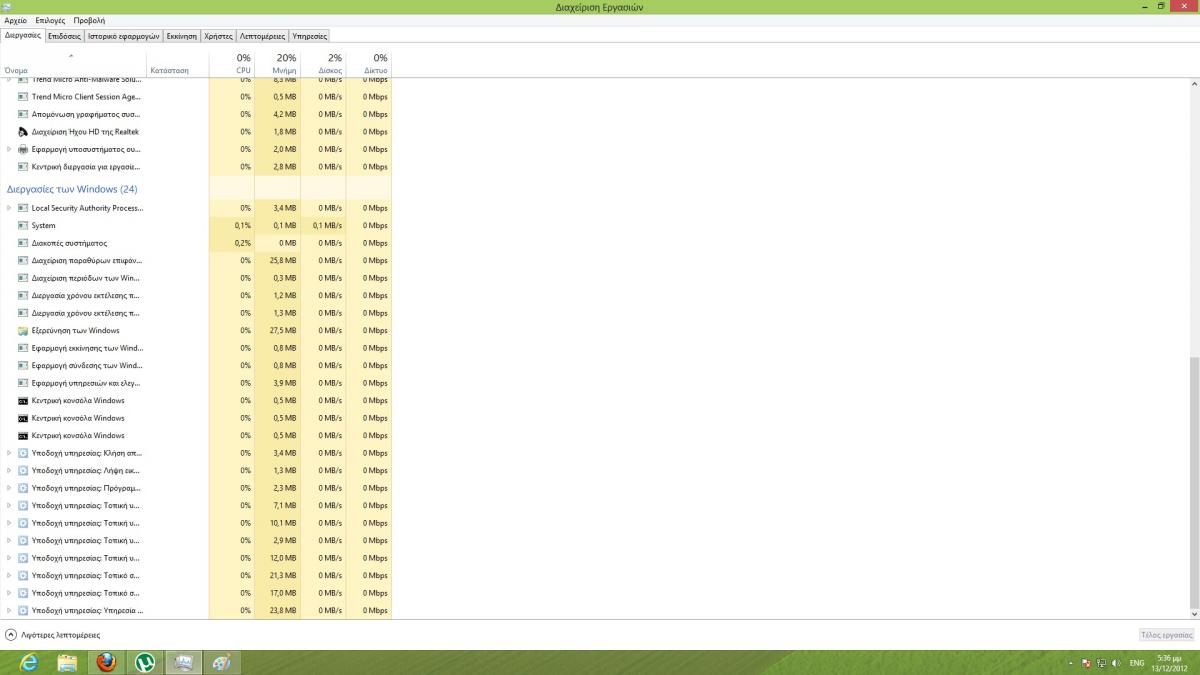
Task: Open File Explorer from the taskbar
Action: point(67,662)
